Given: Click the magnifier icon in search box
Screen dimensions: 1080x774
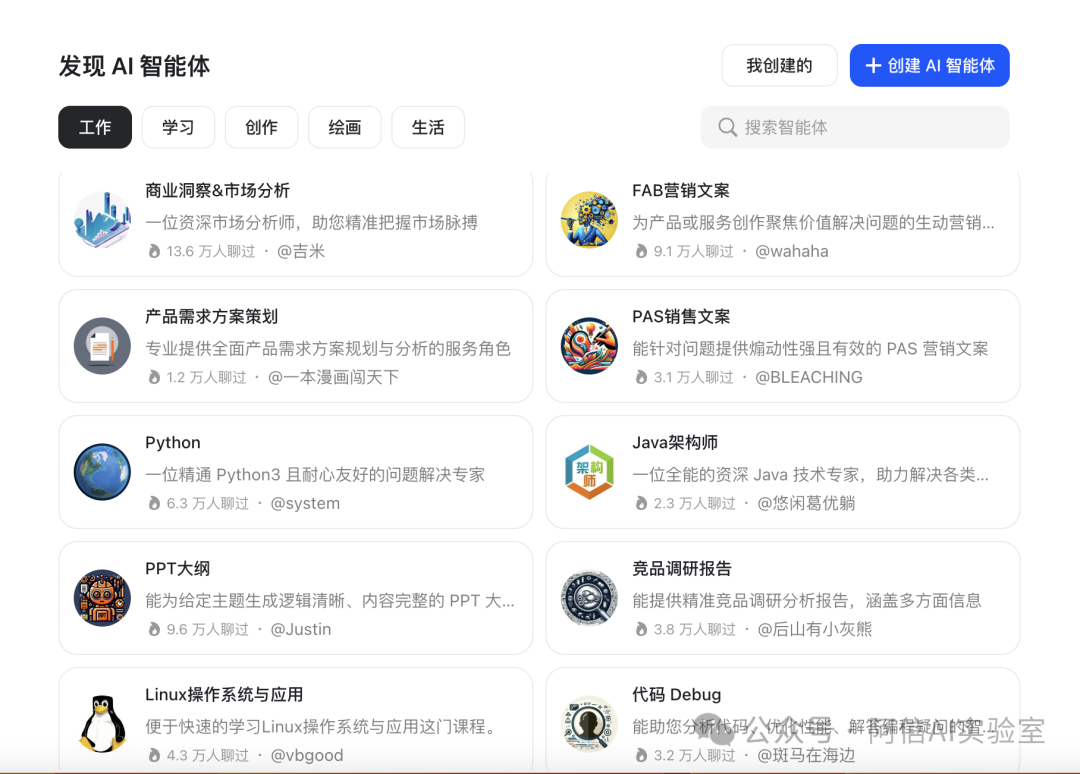Looking at the screenshot, I should click(x=727, y=127).
